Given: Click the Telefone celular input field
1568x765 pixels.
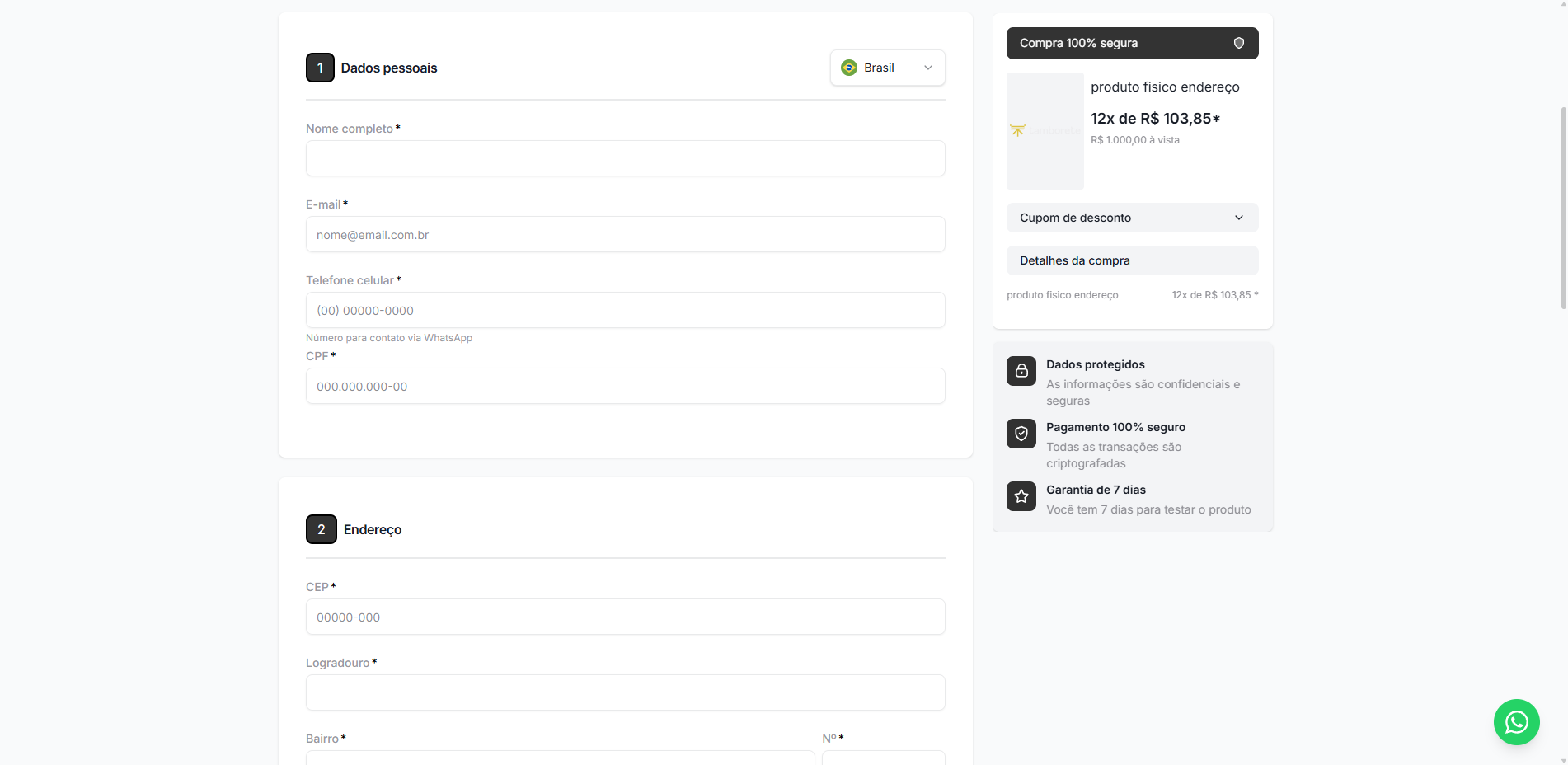Looking at the screenshot, I should coord(625,310).
